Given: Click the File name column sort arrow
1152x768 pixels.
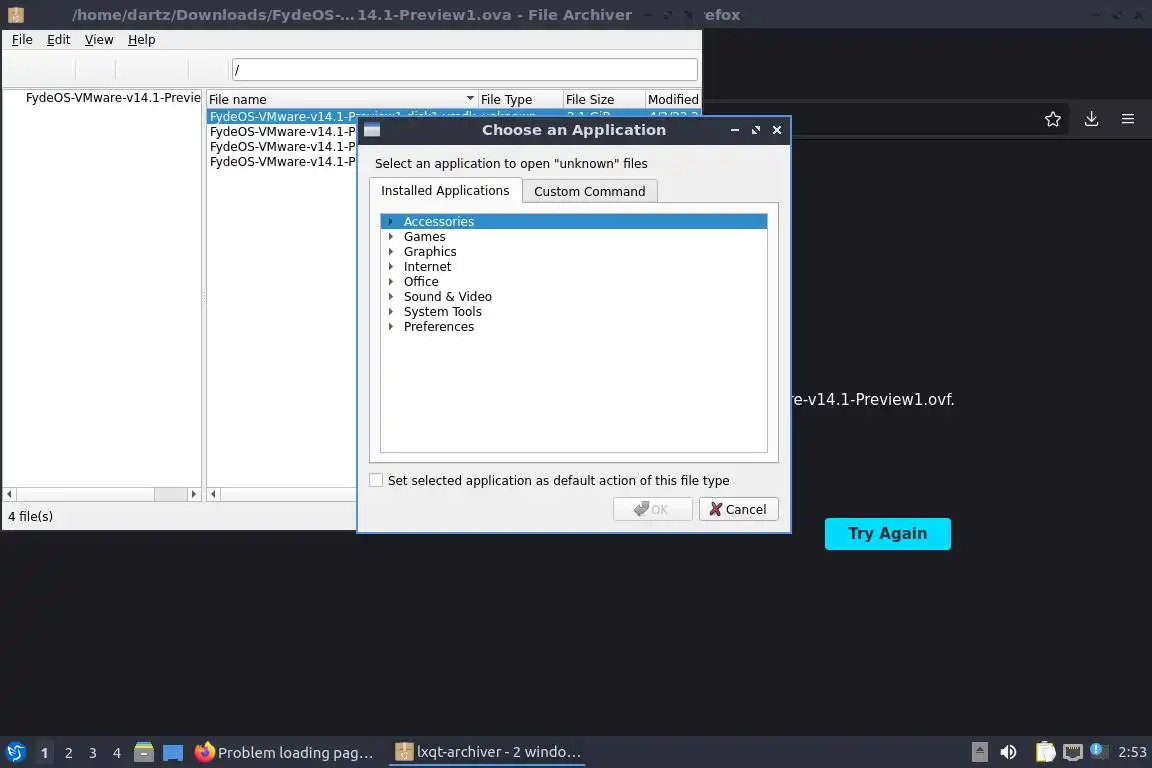Looking at the screenshot, I should point(469,98).
